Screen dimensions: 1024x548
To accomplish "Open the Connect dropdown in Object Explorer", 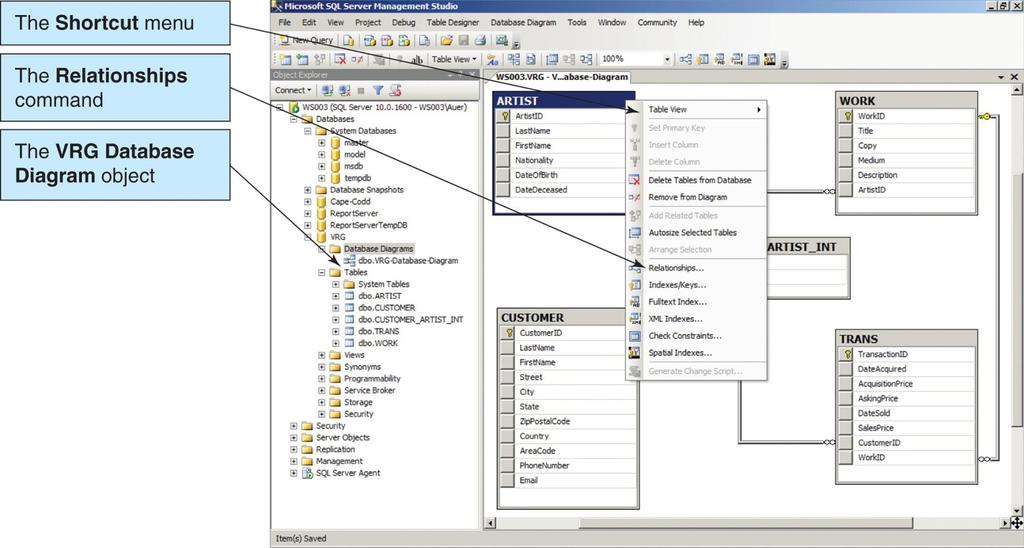I will click(292, 91).
